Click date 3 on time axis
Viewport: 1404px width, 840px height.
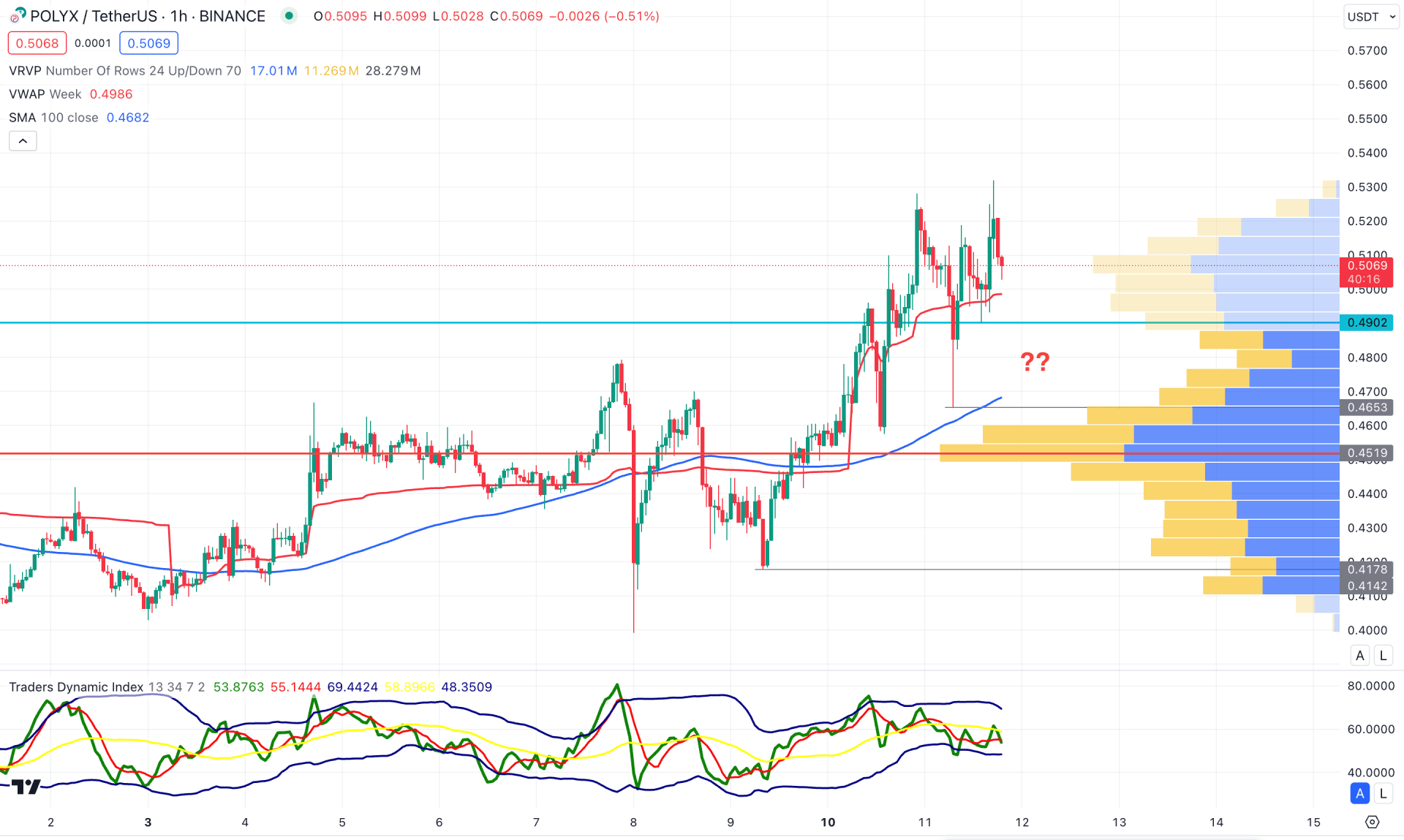(148, 822)
